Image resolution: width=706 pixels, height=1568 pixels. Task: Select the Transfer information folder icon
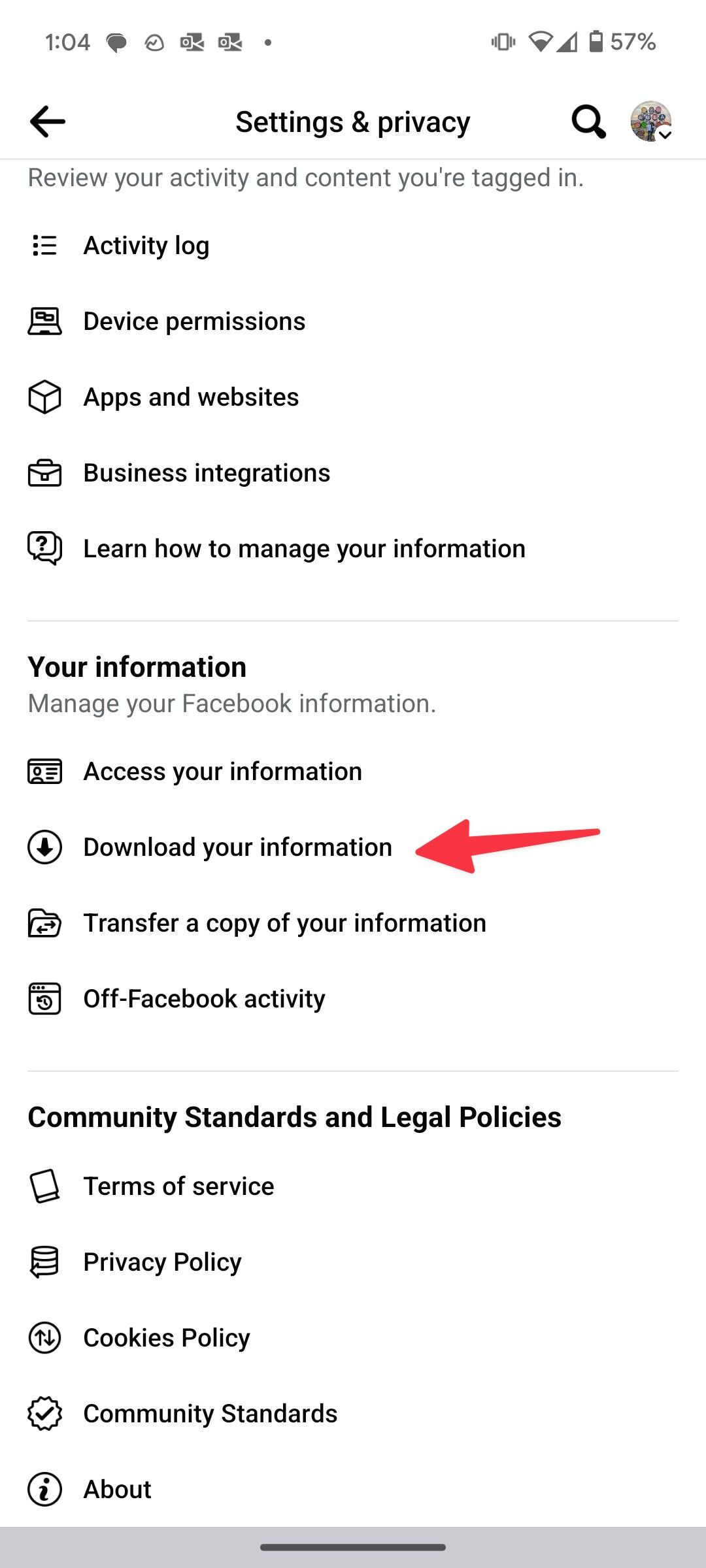coord(44,923)
